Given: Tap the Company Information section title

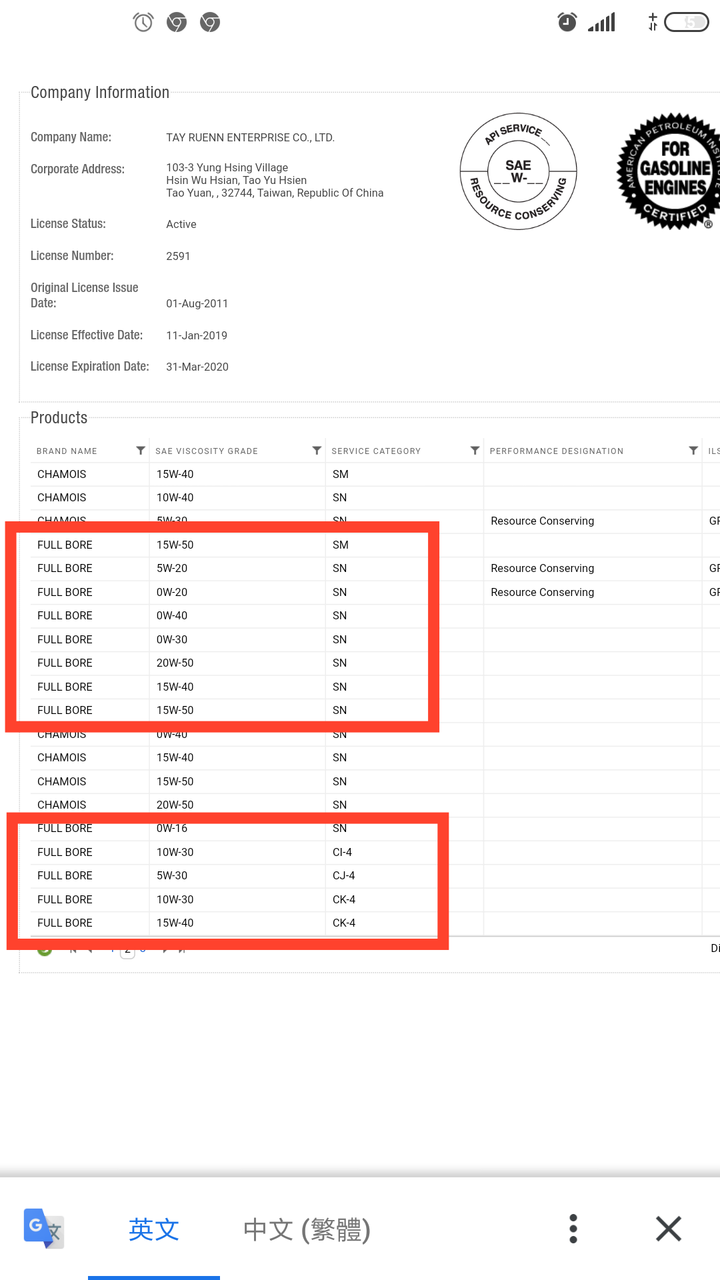Looking at the screenshot, I should pos(100,93).
